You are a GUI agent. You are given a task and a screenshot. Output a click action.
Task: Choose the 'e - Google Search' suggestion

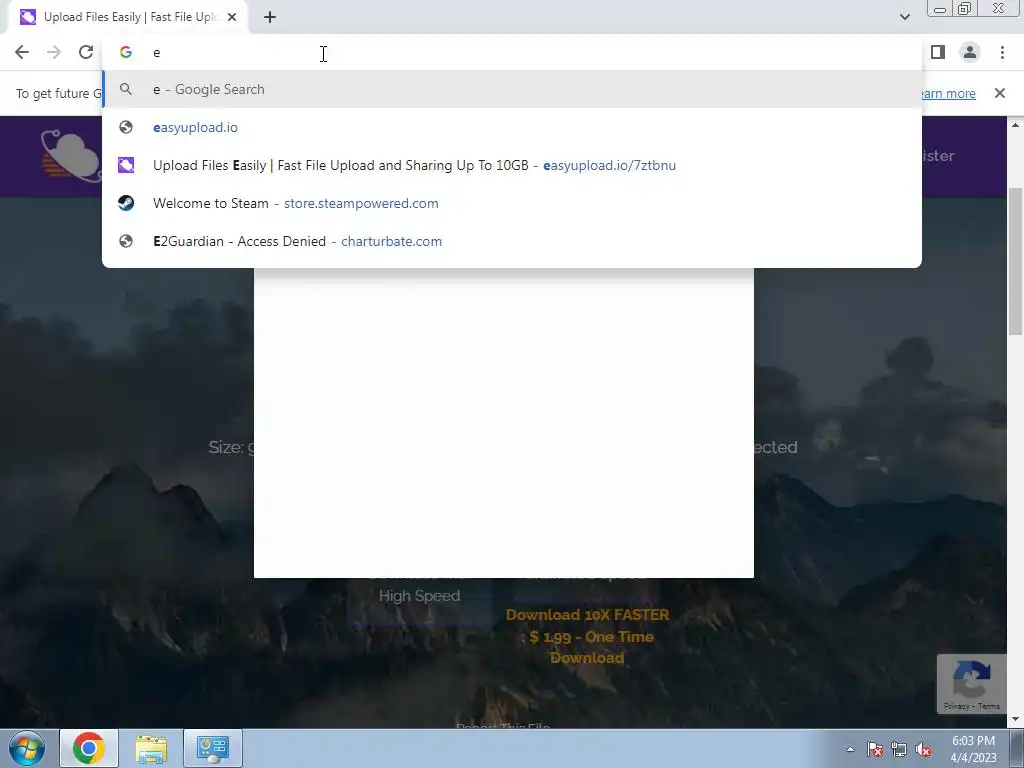pyautogui.click(x=512, y=89)
